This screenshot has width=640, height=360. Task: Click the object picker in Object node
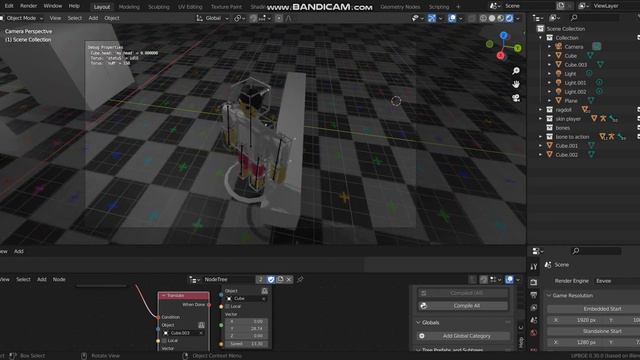coord(264,291)
